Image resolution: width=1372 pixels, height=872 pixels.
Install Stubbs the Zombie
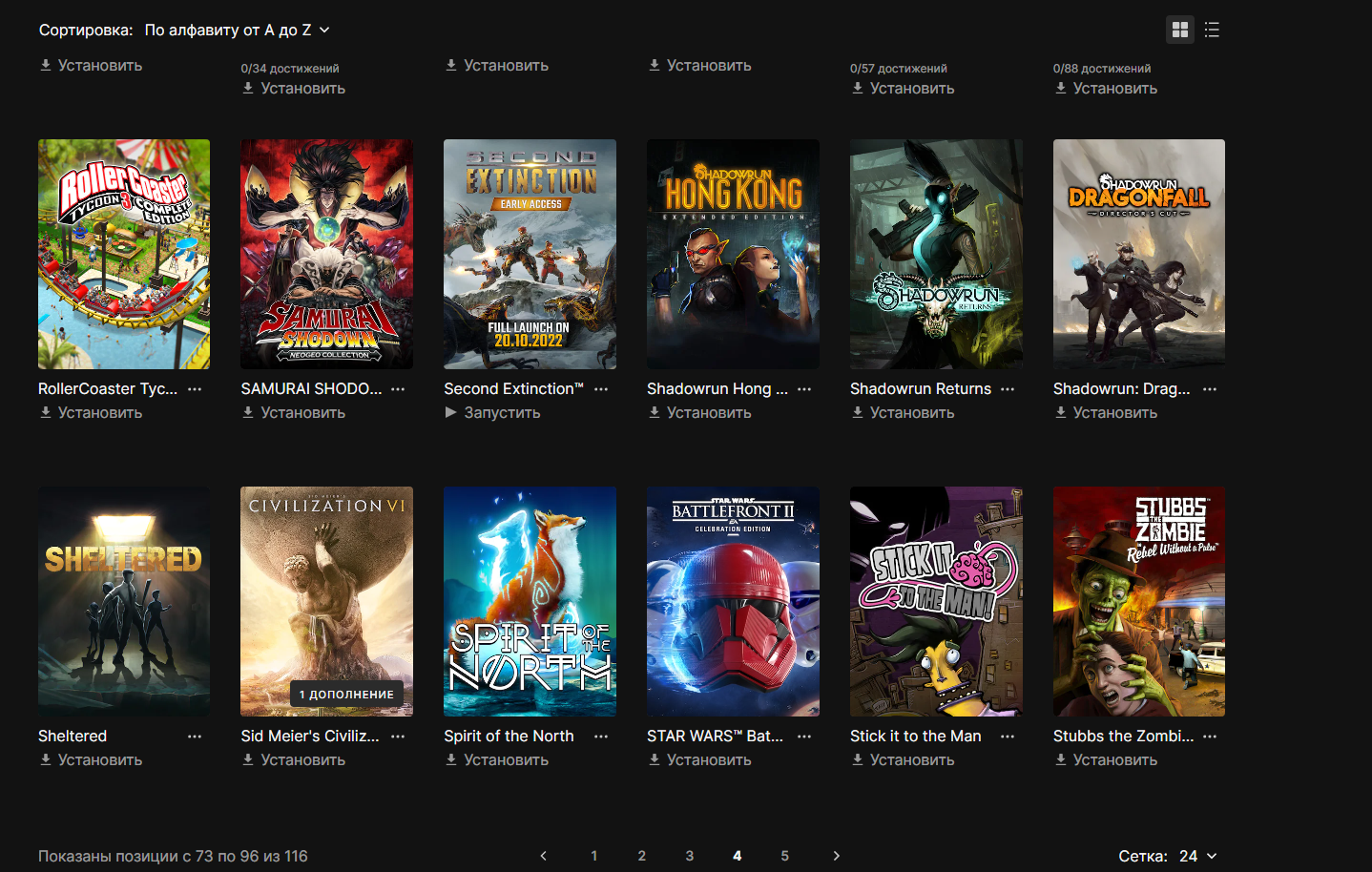tap(1106, 760)
